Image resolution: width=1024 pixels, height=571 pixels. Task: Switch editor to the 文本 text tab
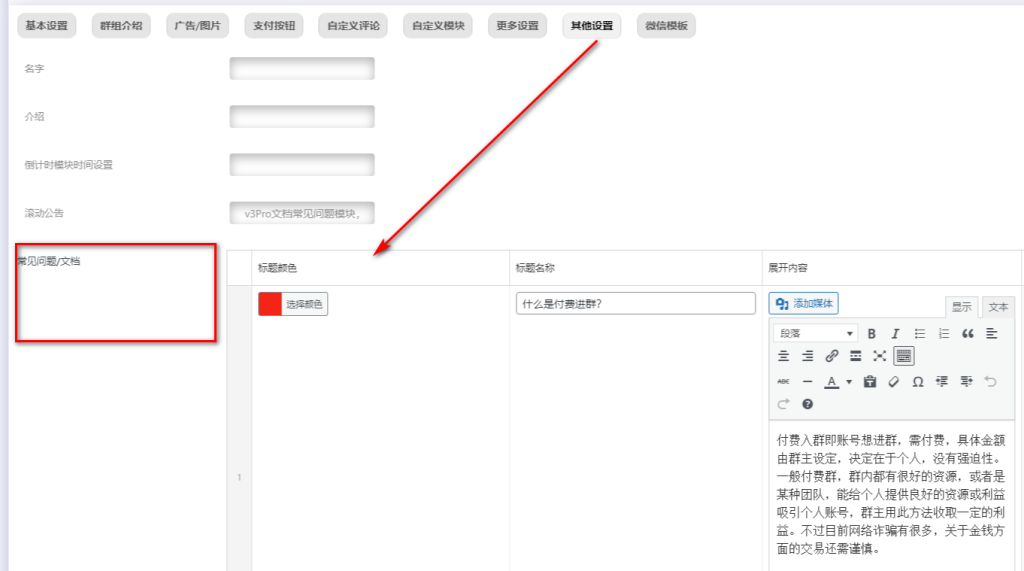click(998, 306)
